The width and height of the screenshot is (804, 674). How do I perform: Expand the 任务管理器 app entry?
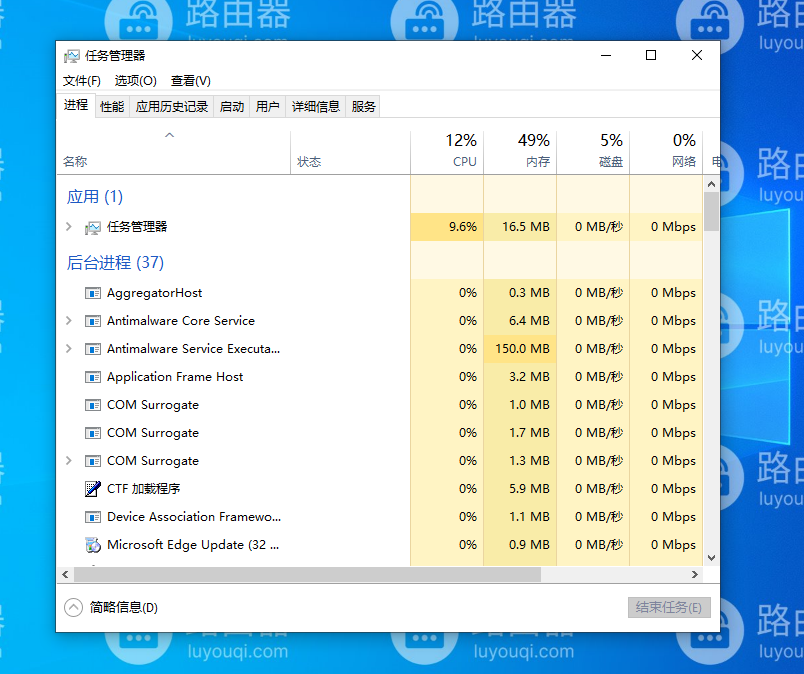(69, 227)
